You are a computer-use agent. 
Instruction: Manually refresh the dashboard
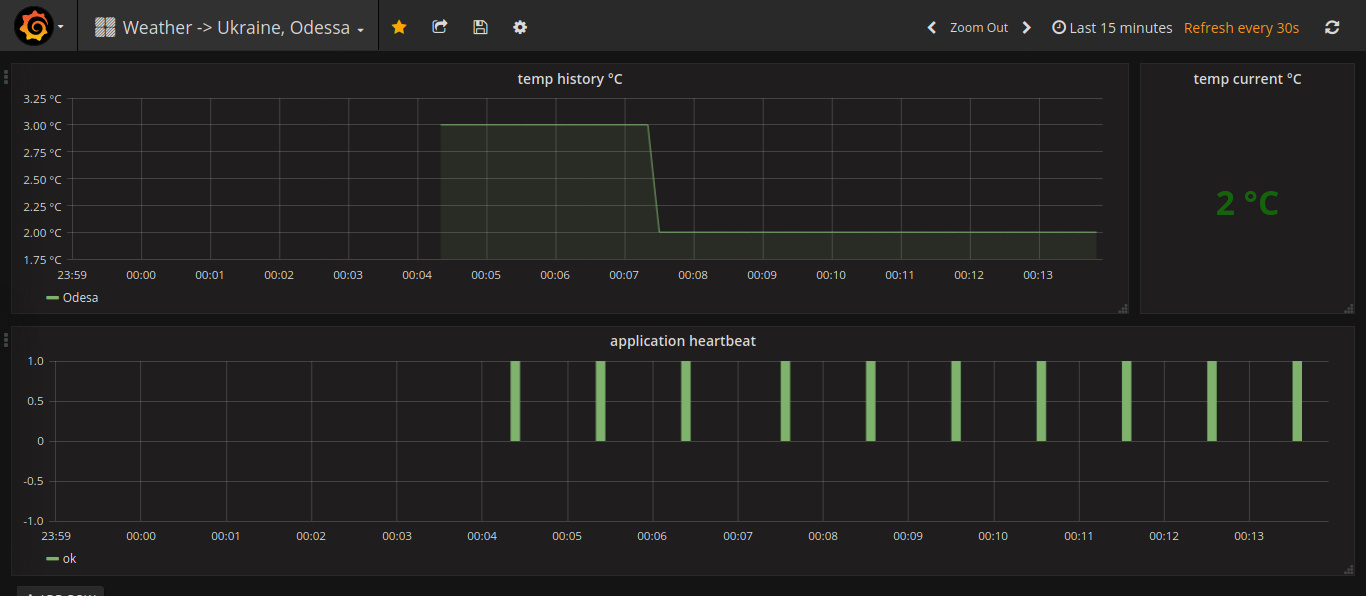pos(1332,27)
